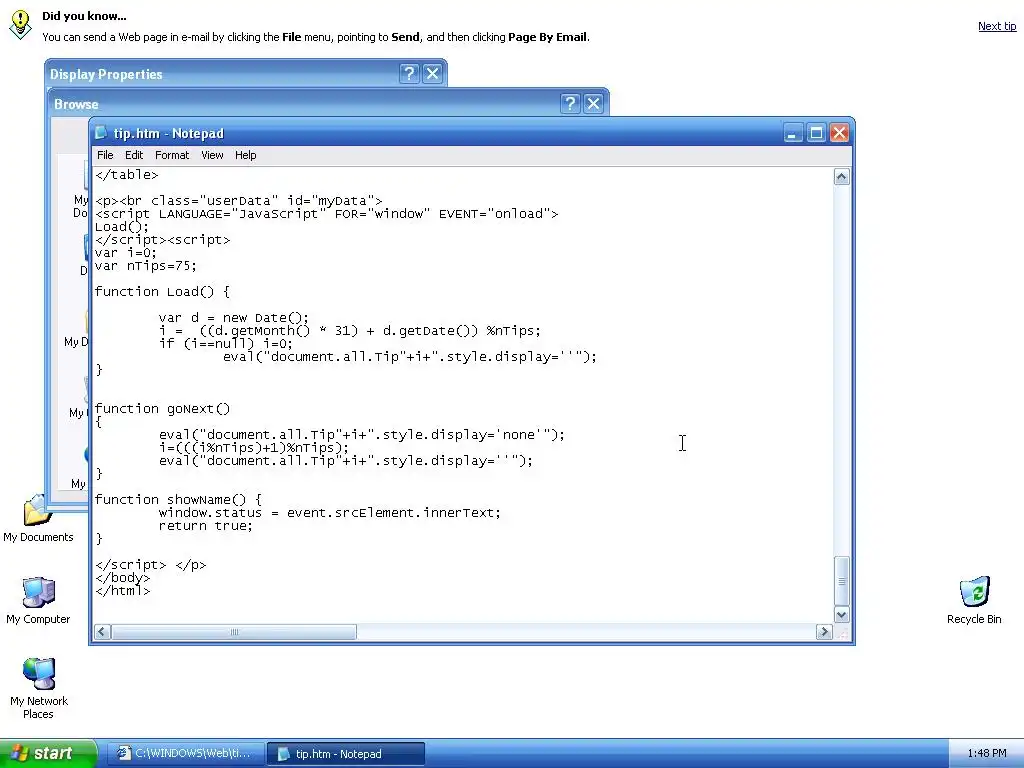Screen dimensions: 1024x768
Task: Click the line 'var d = new Date();'
Action: coord(234,317)
